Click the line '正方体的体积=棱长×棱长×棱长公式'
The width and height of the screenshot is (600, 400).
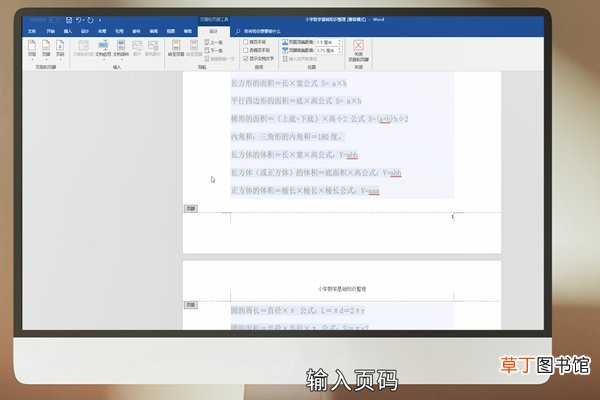pos(305,190)
